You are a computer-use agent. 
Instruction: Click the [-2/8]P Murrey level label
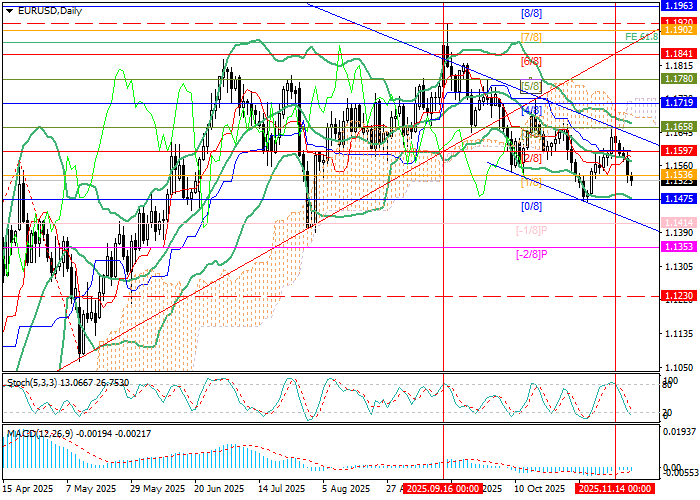pyautogui.click(x=531, y=254)
